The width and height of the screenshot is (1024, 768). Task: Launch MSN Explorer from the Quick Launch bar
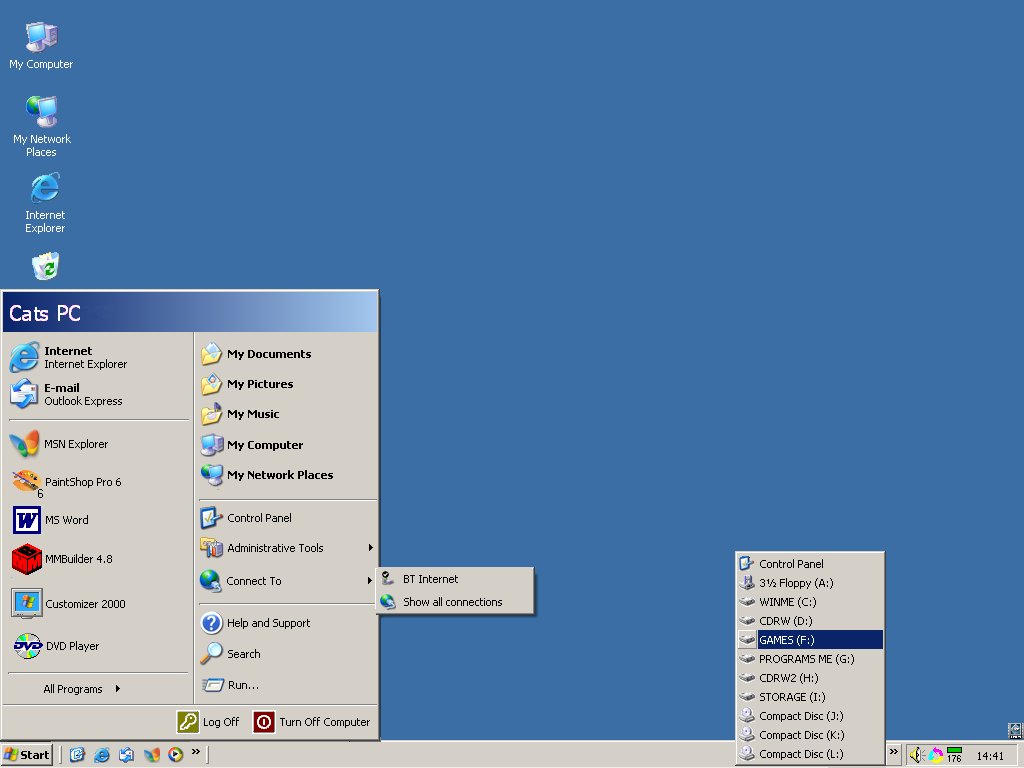click(150, 755)
